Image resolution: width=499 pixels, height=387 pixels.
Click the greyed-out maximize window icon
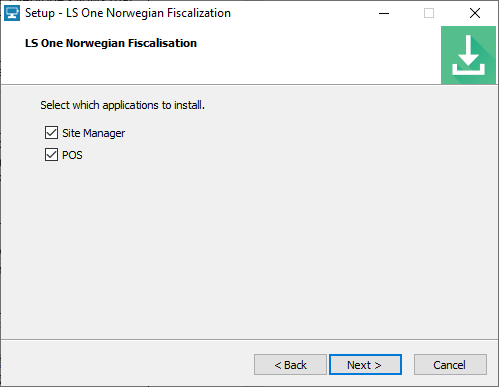coord(429,13)
